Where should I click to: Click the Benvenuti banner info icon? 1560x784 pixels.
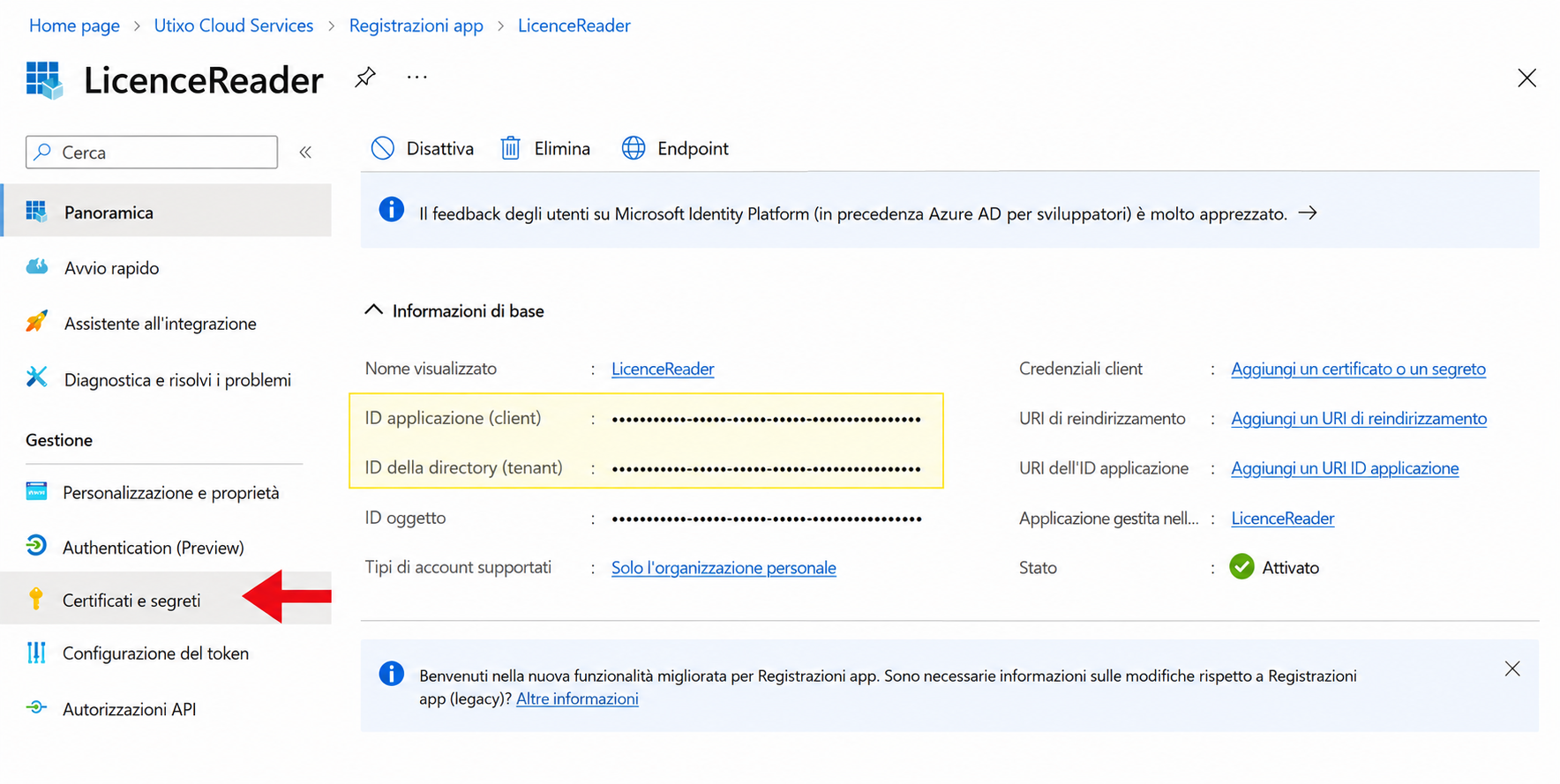coord(392,674)
